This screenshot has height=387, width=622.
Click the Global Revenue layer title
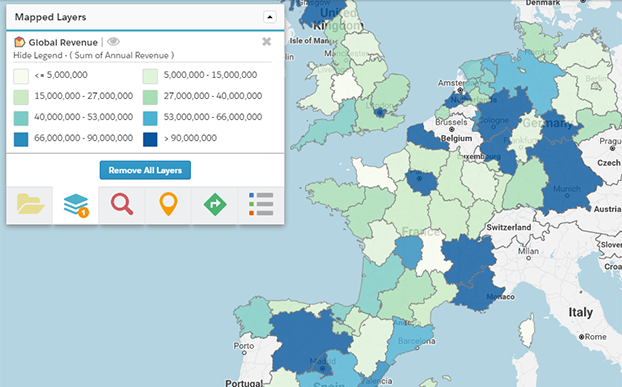coord(63,42)
